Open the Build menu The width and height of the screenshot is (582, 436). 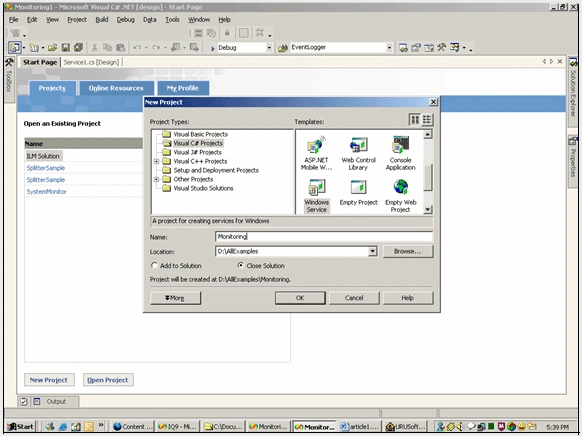(102, 20)
